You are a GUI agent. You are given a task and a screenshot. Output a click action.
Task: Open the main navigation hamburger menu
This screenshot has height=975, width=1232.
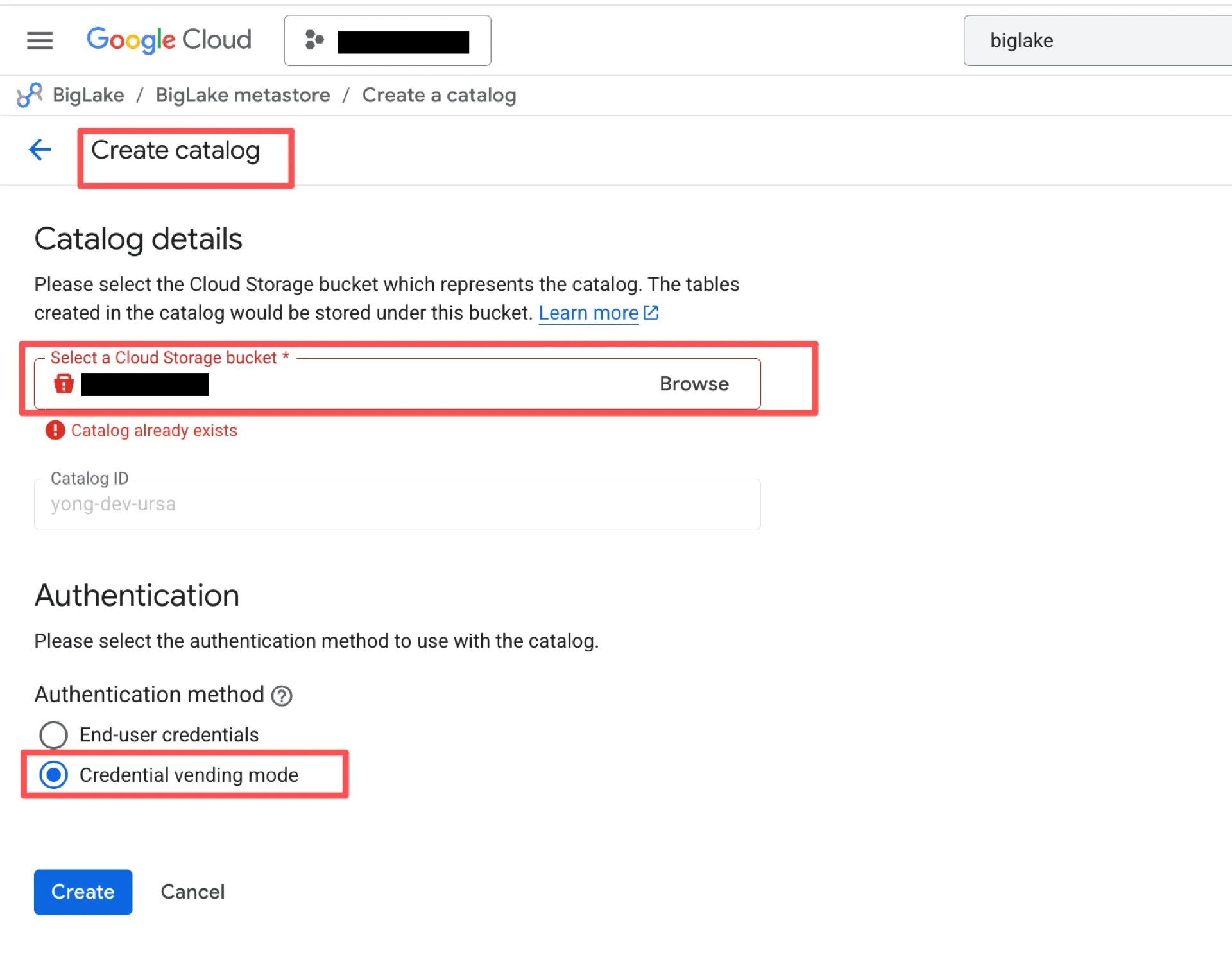tap(40, 40)
